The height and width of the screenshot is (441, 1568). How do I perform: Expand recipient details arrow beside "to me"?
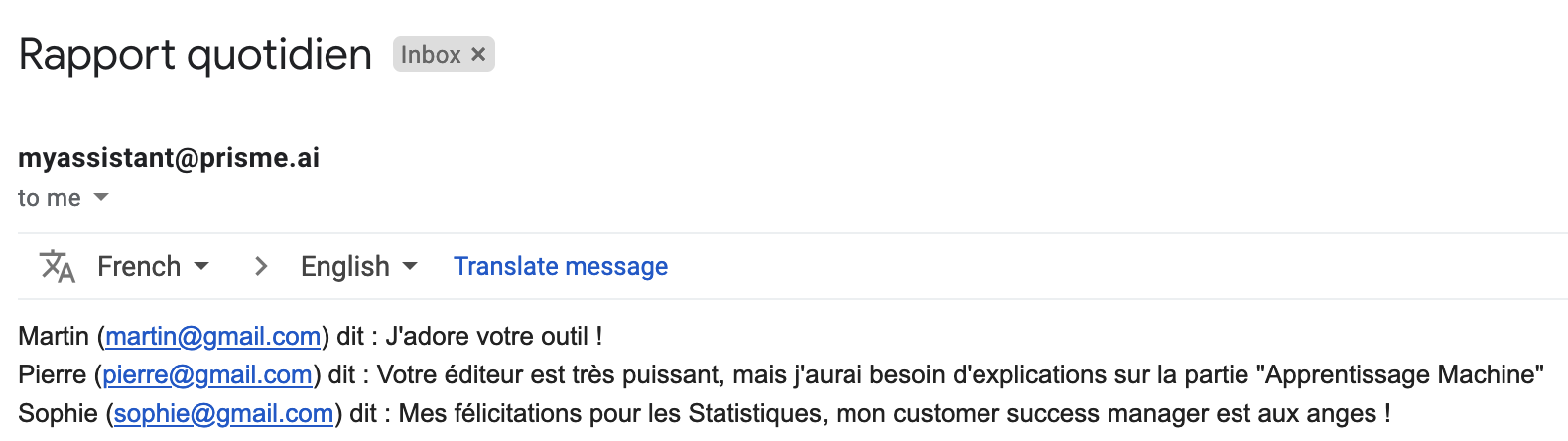pos(101,197)
